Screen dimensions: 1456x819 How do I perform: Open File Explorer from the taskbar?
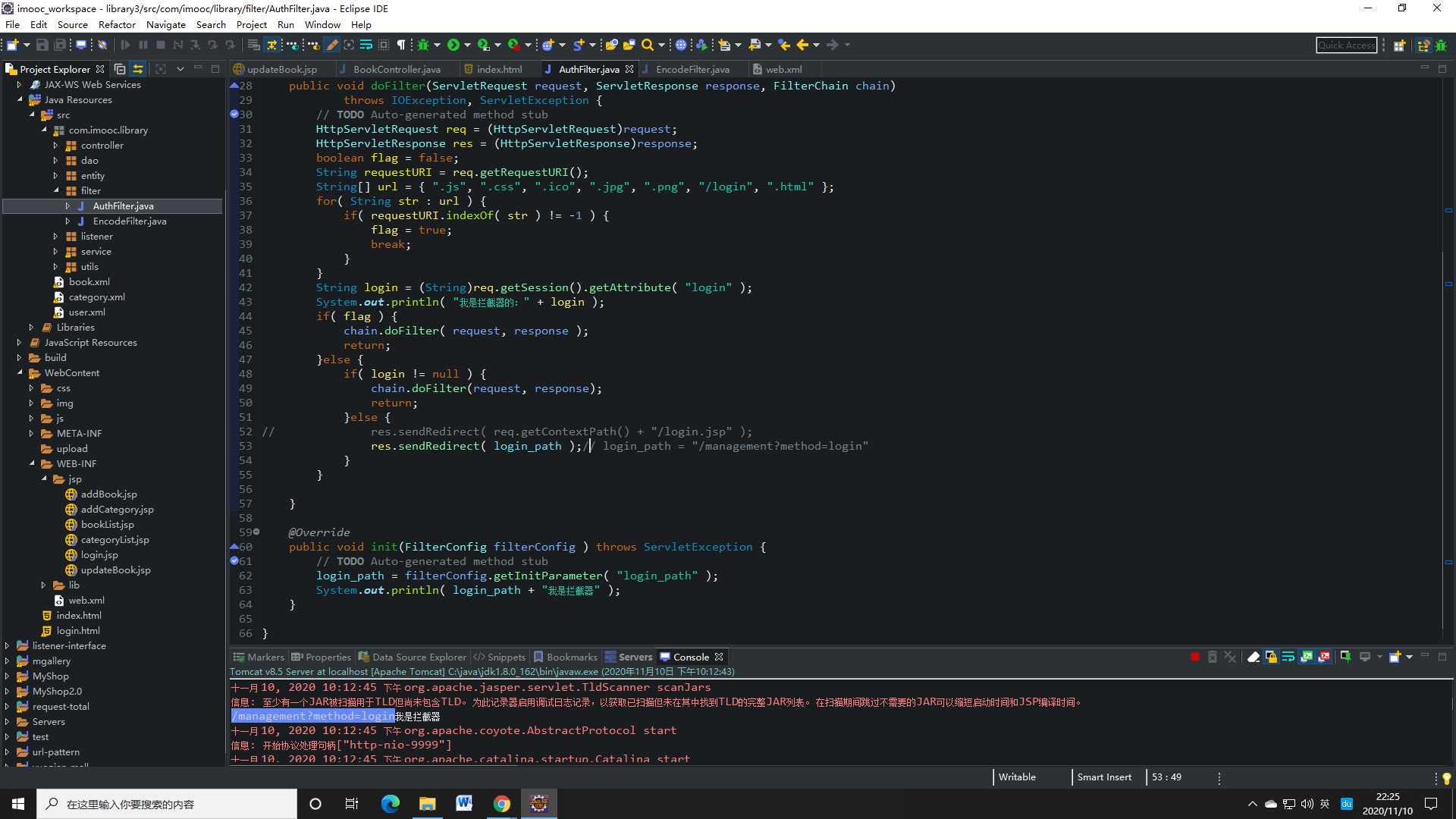click(428, 804)
